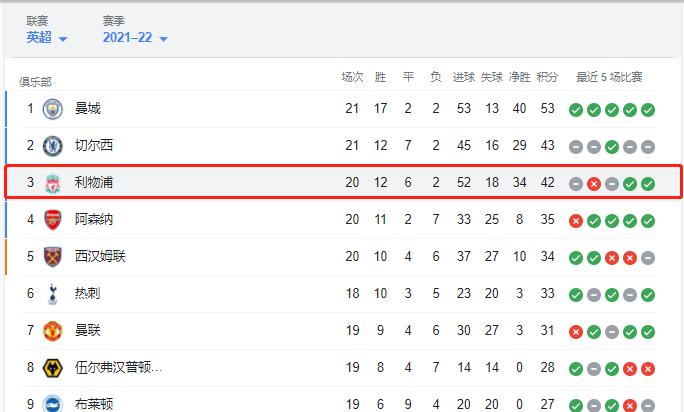Click the Manchester City club crest
This screenshot has width=684, height=412.
point(53,109)
